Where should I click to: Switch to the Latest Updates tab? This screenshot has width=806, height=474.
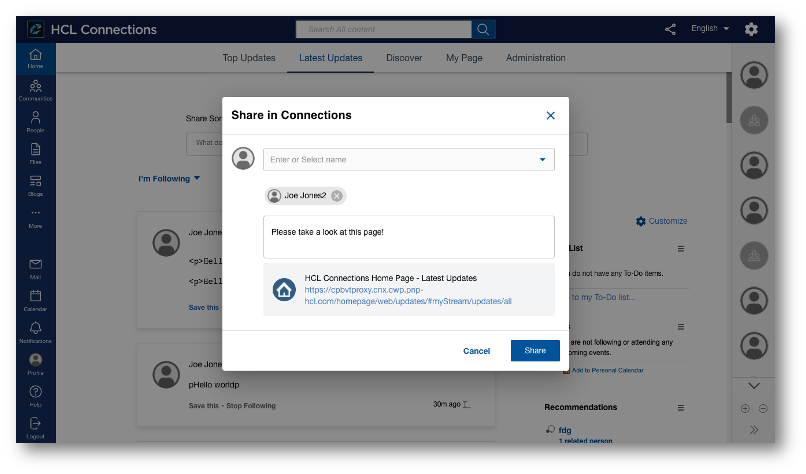(331, 58)
